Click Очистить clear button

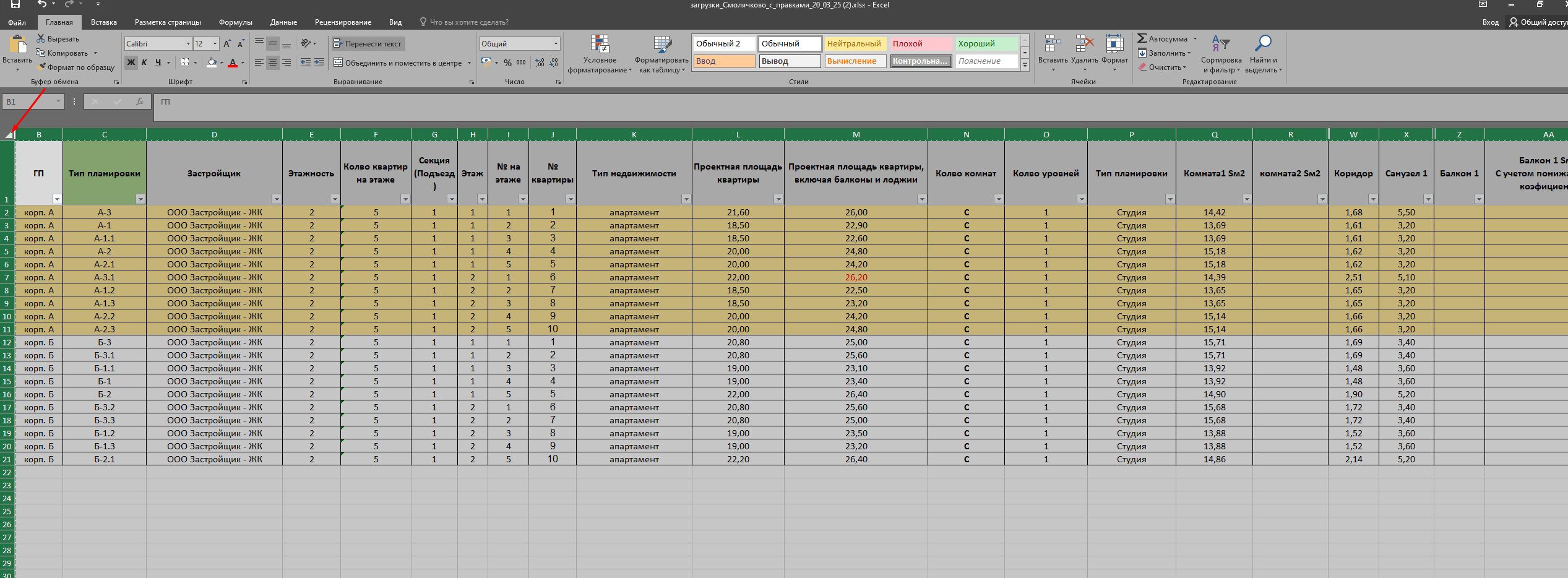coord(1162,67)
